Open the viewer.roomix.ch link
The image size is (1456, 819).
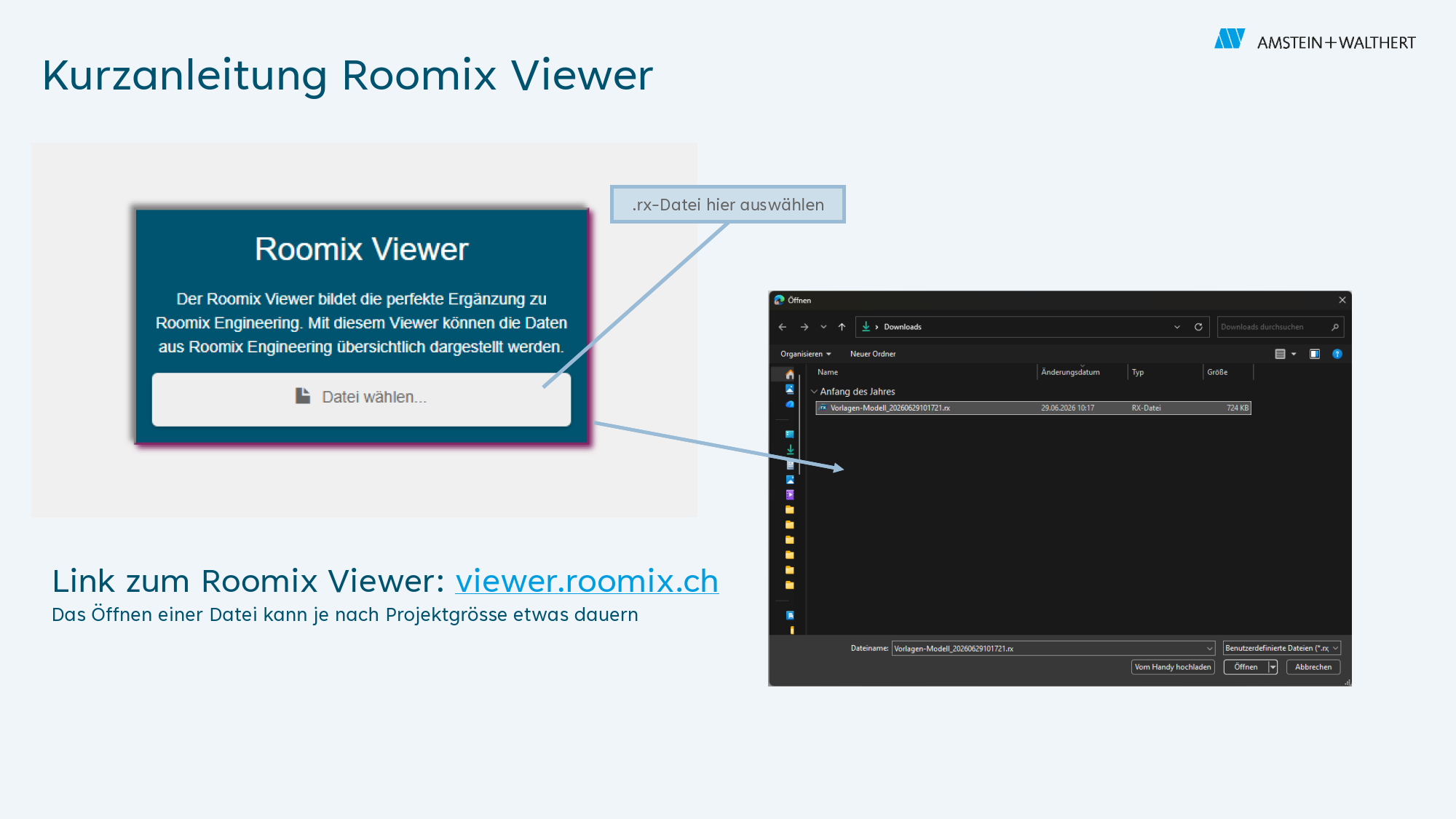(x=587, y=581)
